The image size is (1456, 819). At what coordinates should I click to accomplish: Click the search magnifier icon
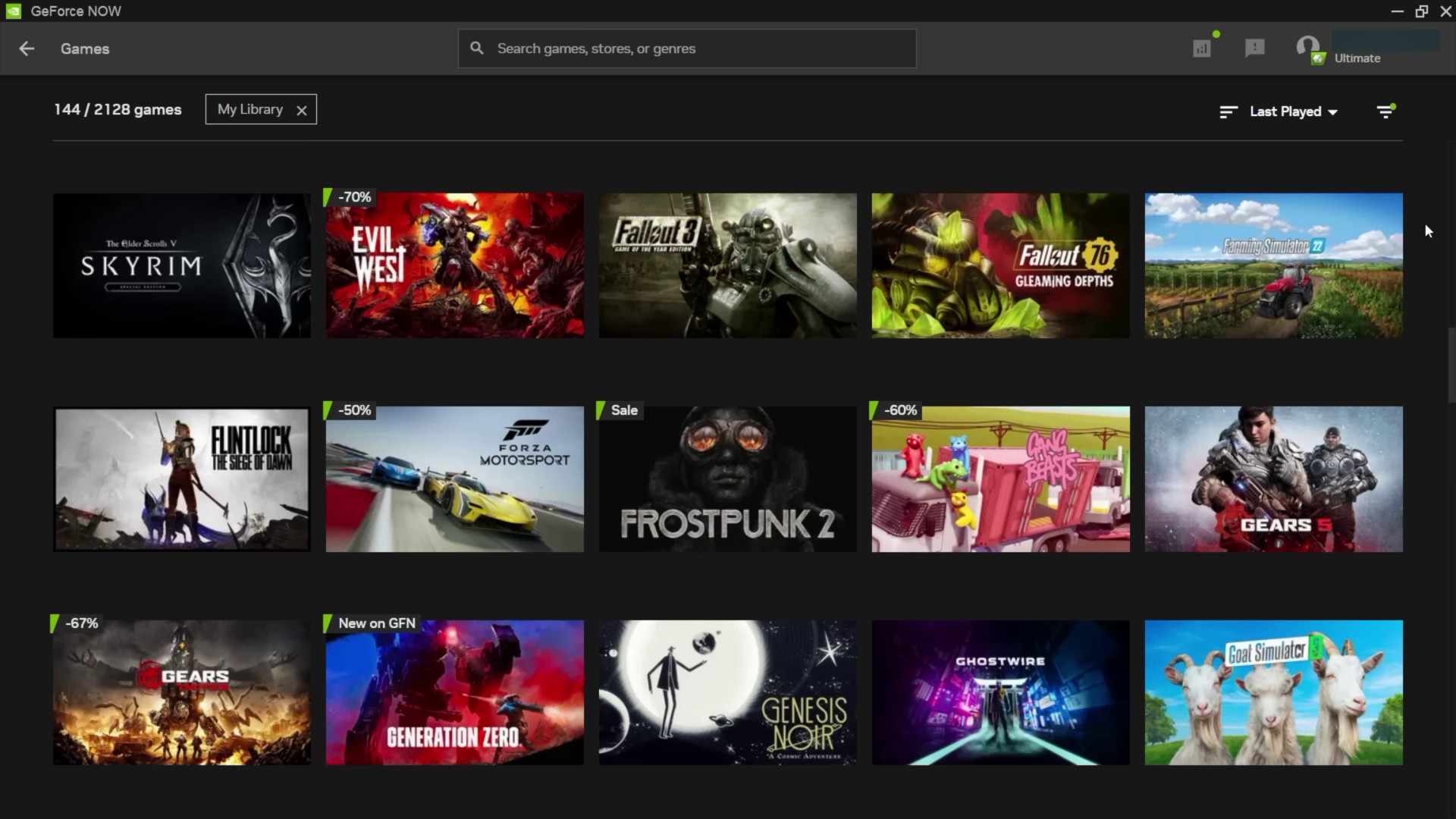coord(477,47)
